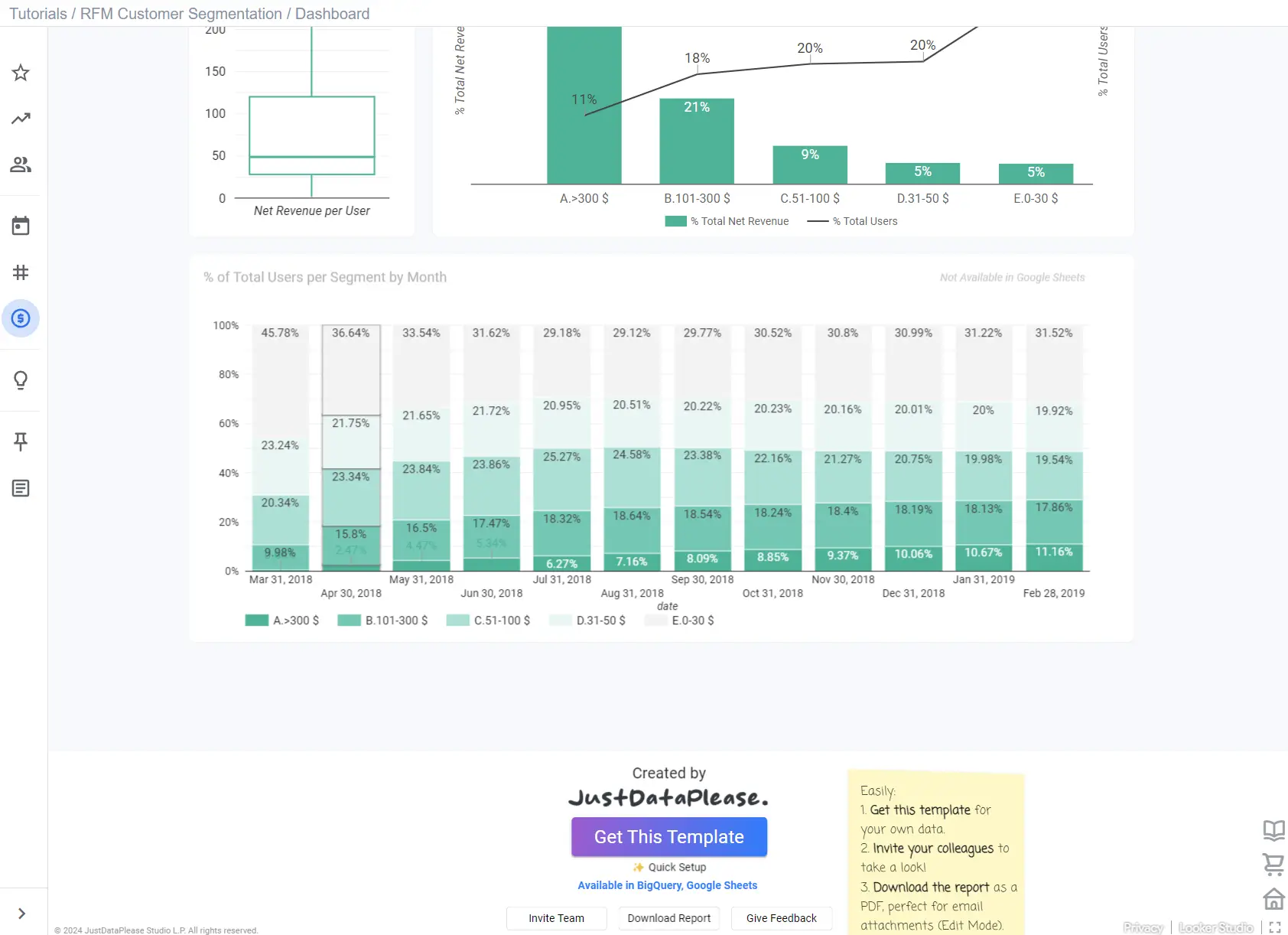The image size is (1288, 935).
Task: Click the Invite Team button
Action: coord(556,918)
